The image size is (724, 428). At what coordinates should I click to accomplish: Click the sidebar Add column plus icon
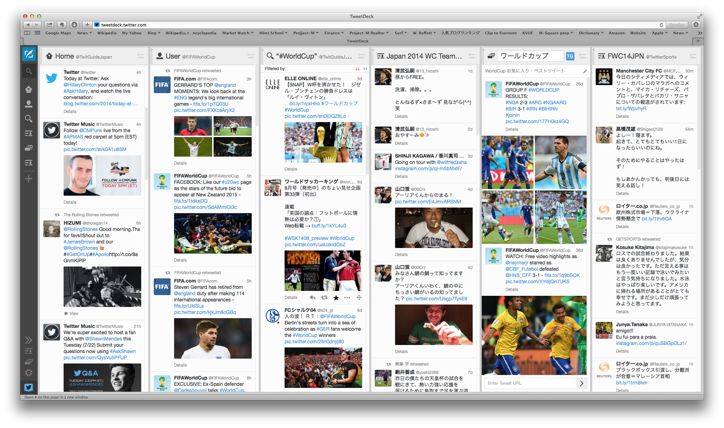pyautogui.click(x=29, y=178)
